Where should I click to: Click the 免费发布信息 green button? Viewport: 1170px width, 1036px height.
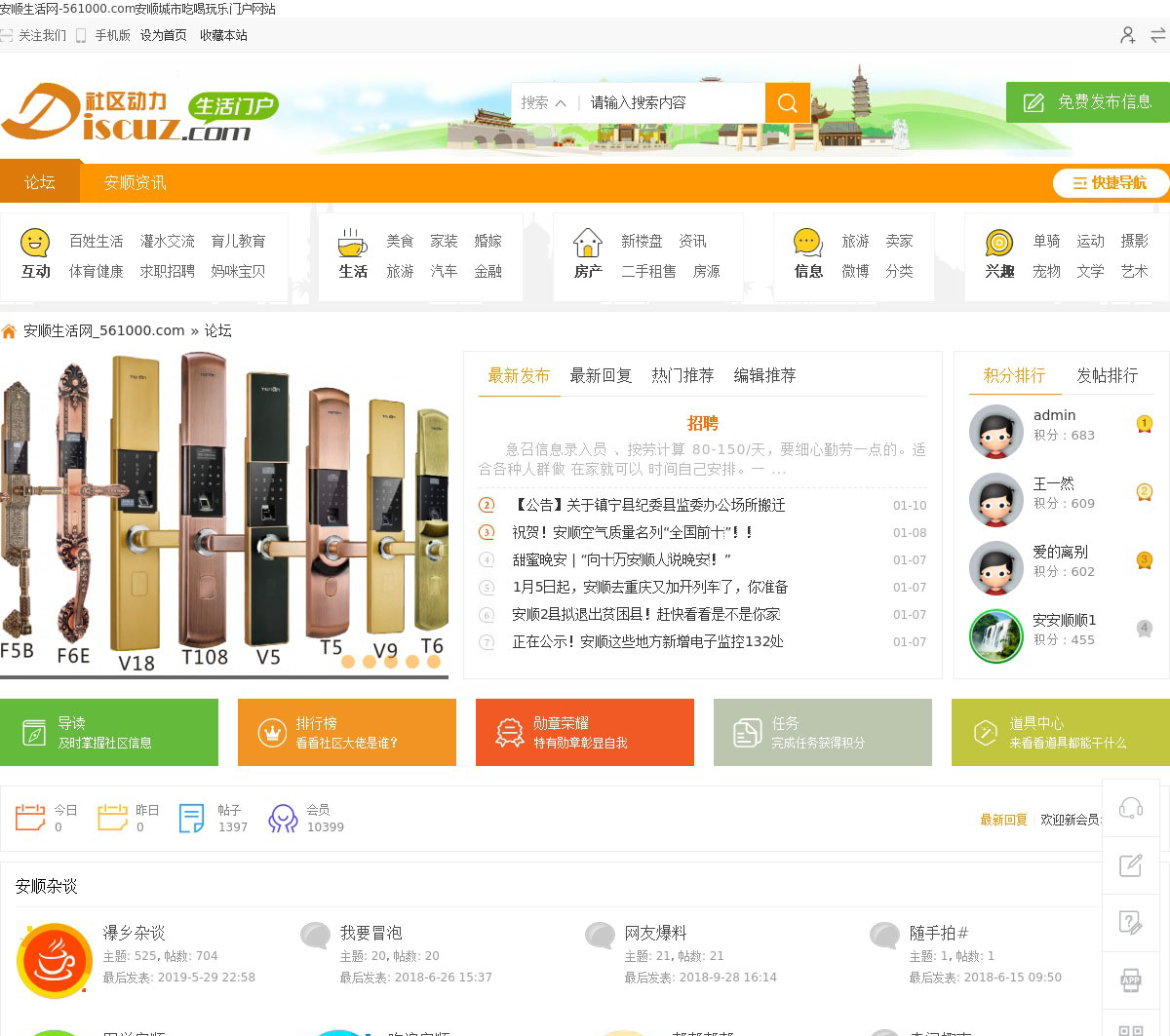pos(1087,102)
